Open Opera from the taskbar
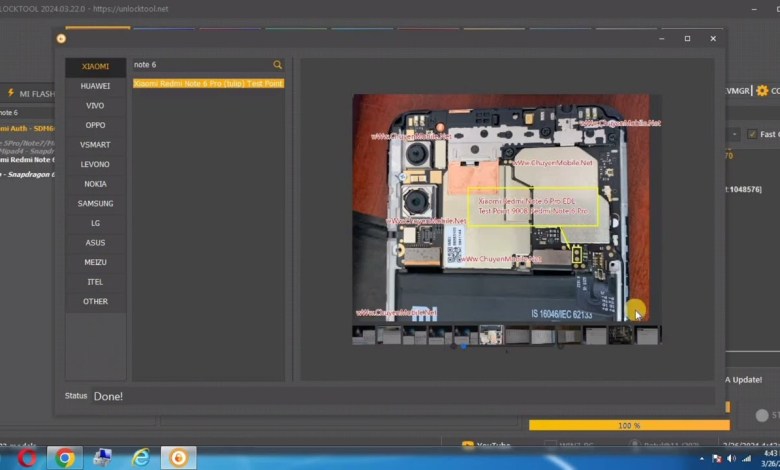 pyautogui.click(x=28, y=458)
